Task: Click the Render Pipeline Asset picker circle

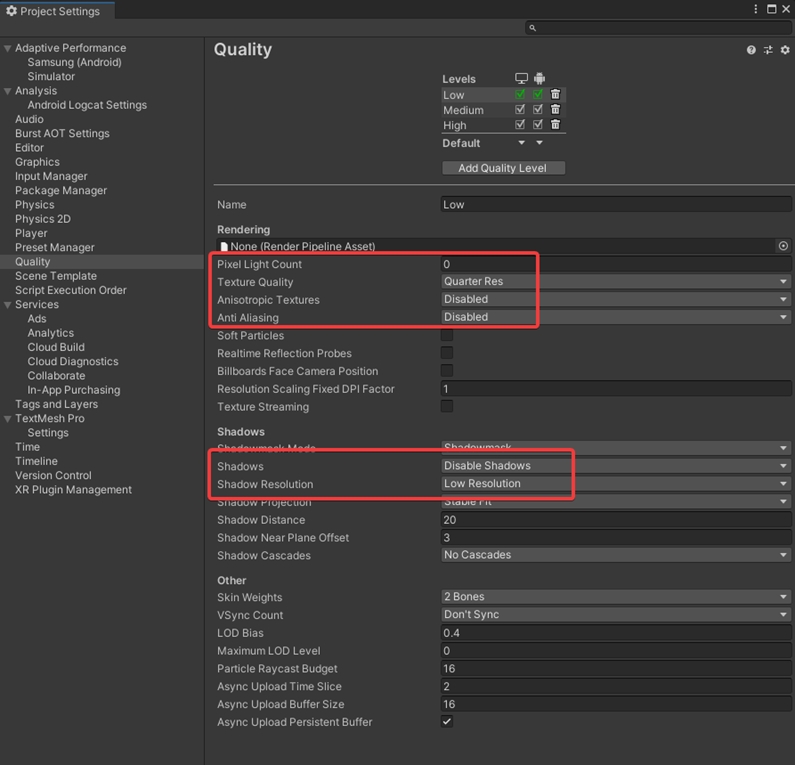Action: click(783, 246)
